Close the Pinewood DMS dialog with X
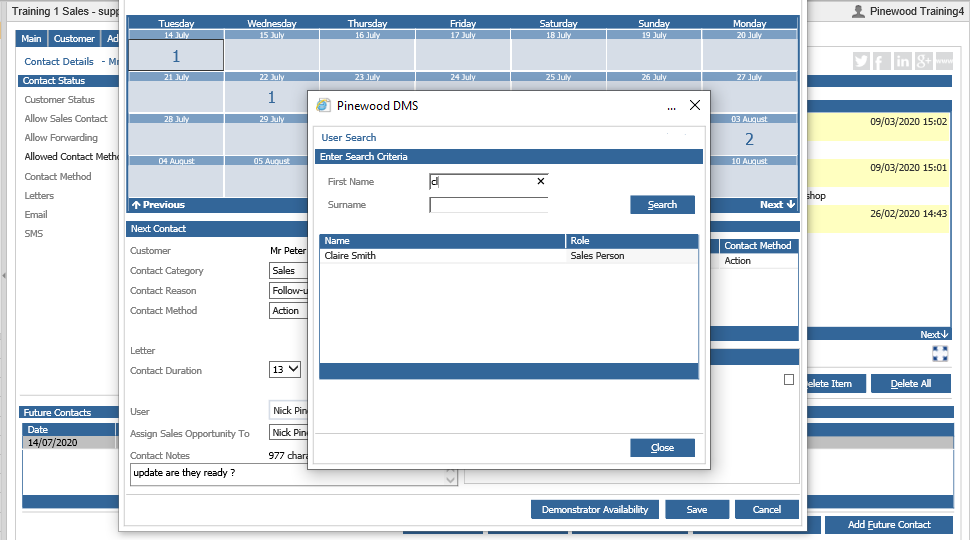 695,105
